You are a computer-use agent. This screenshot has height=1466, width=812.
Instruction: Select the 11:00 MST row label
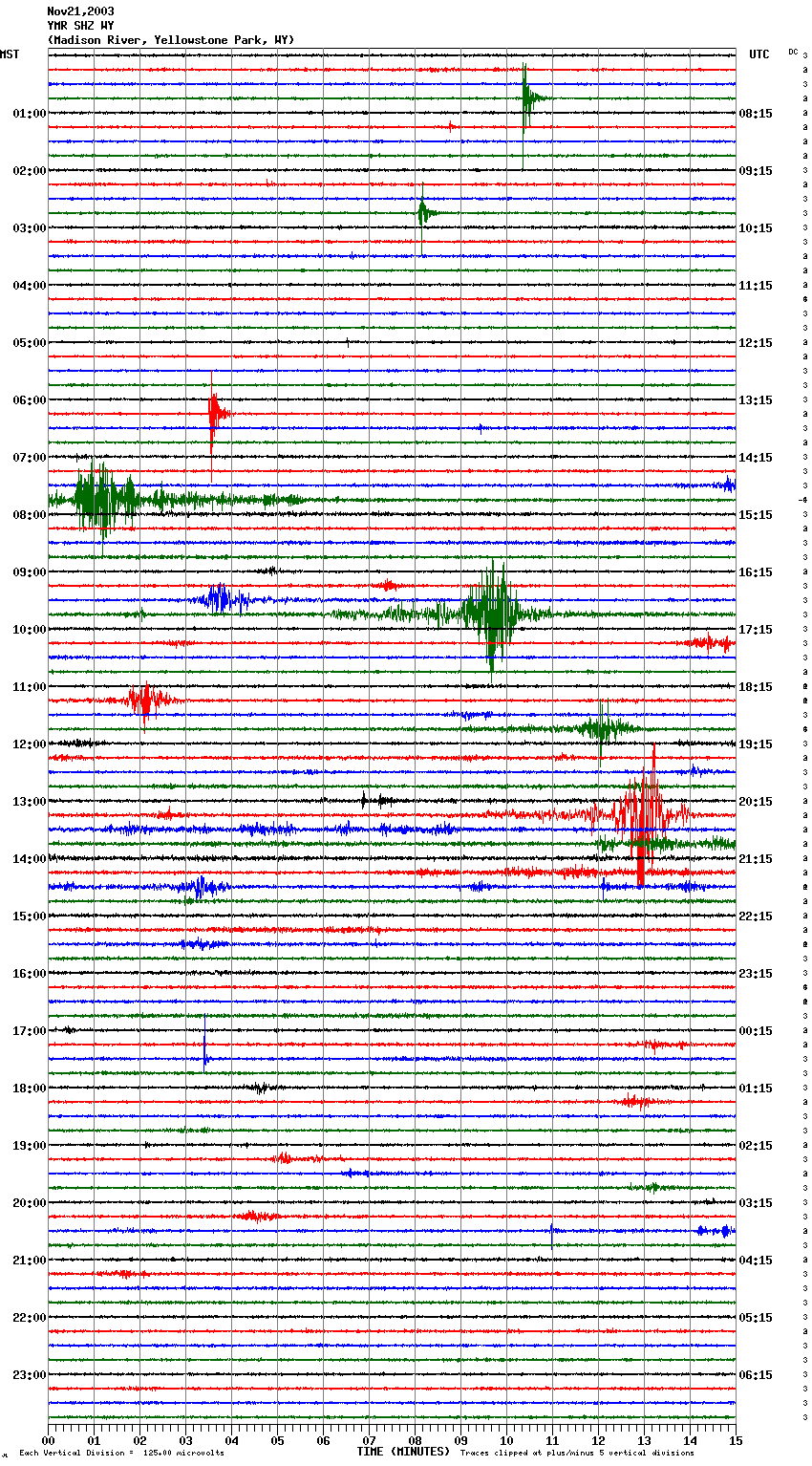point(30,687)
